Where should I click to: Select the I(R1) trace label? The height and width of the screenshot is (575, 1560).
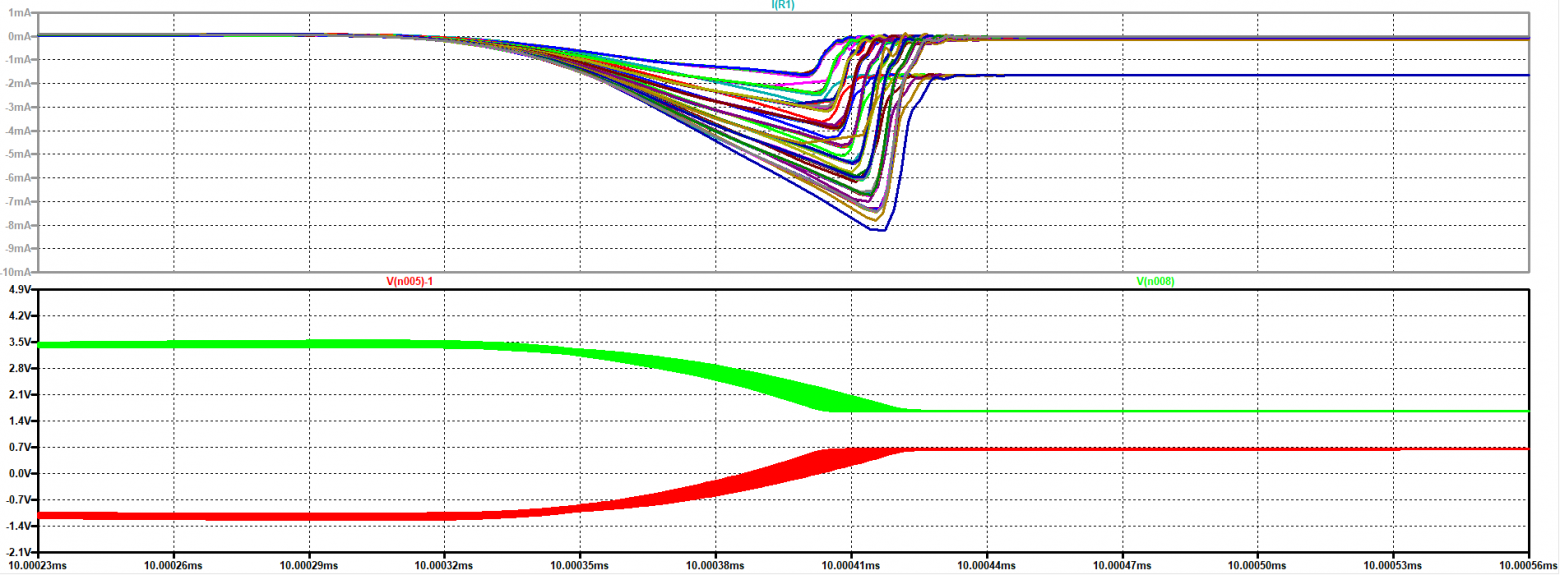pos(783,5)
